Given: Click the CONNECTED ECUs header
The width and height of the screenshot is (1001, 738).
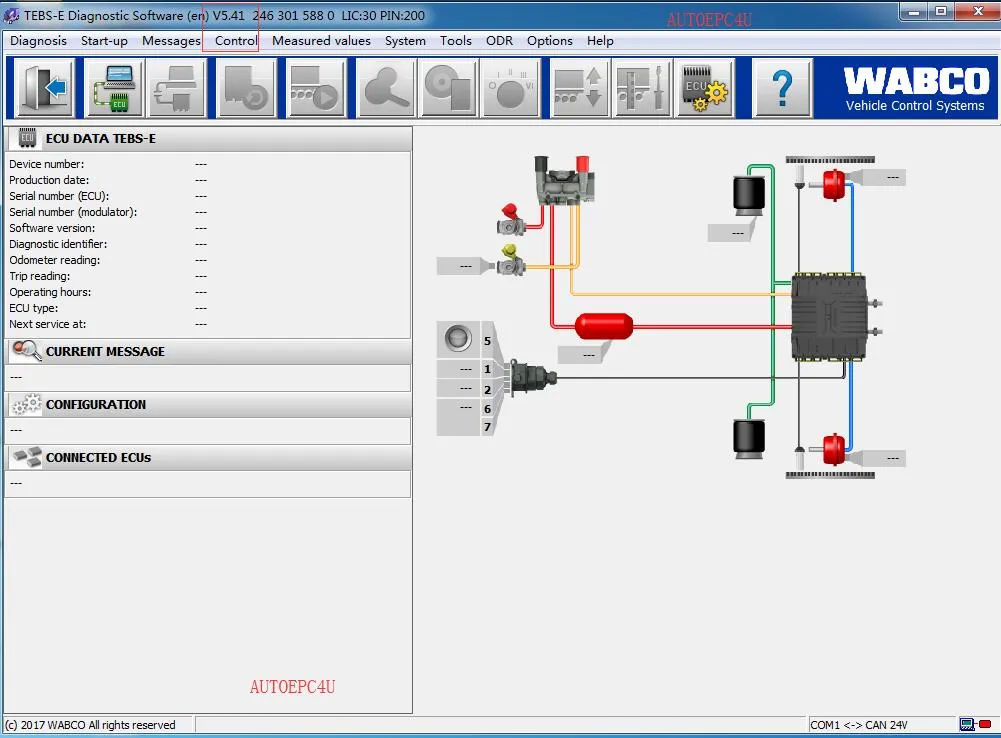Looking at the screenshot, I should [x=208, y=457].
